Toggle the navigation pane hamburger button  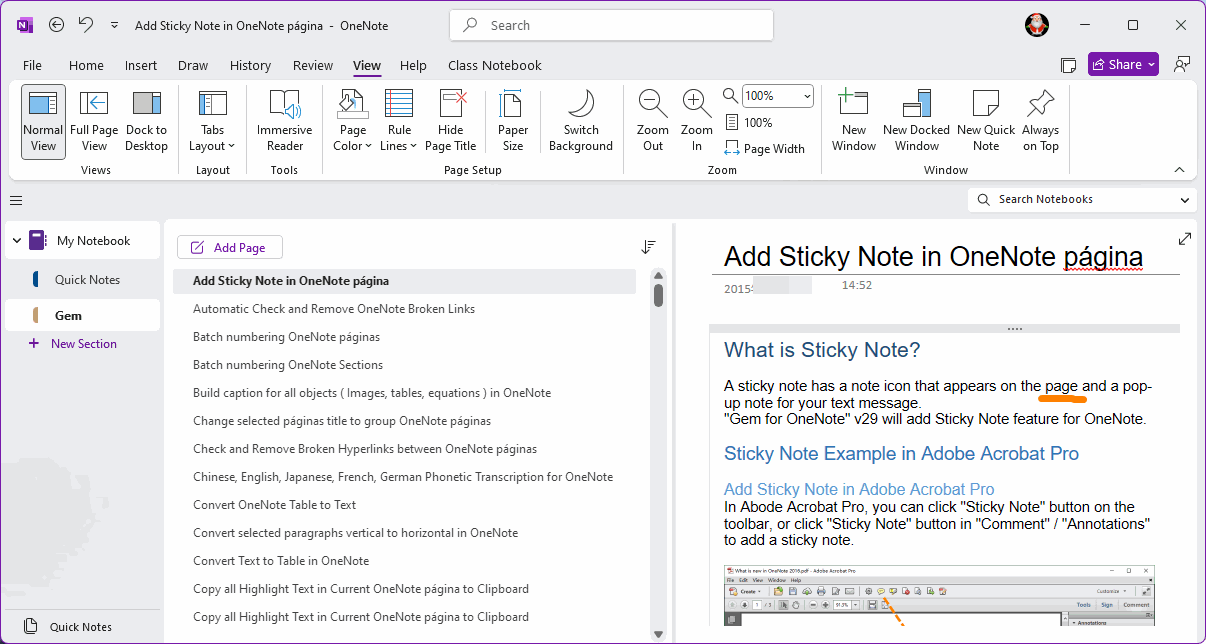click(16, 200)
